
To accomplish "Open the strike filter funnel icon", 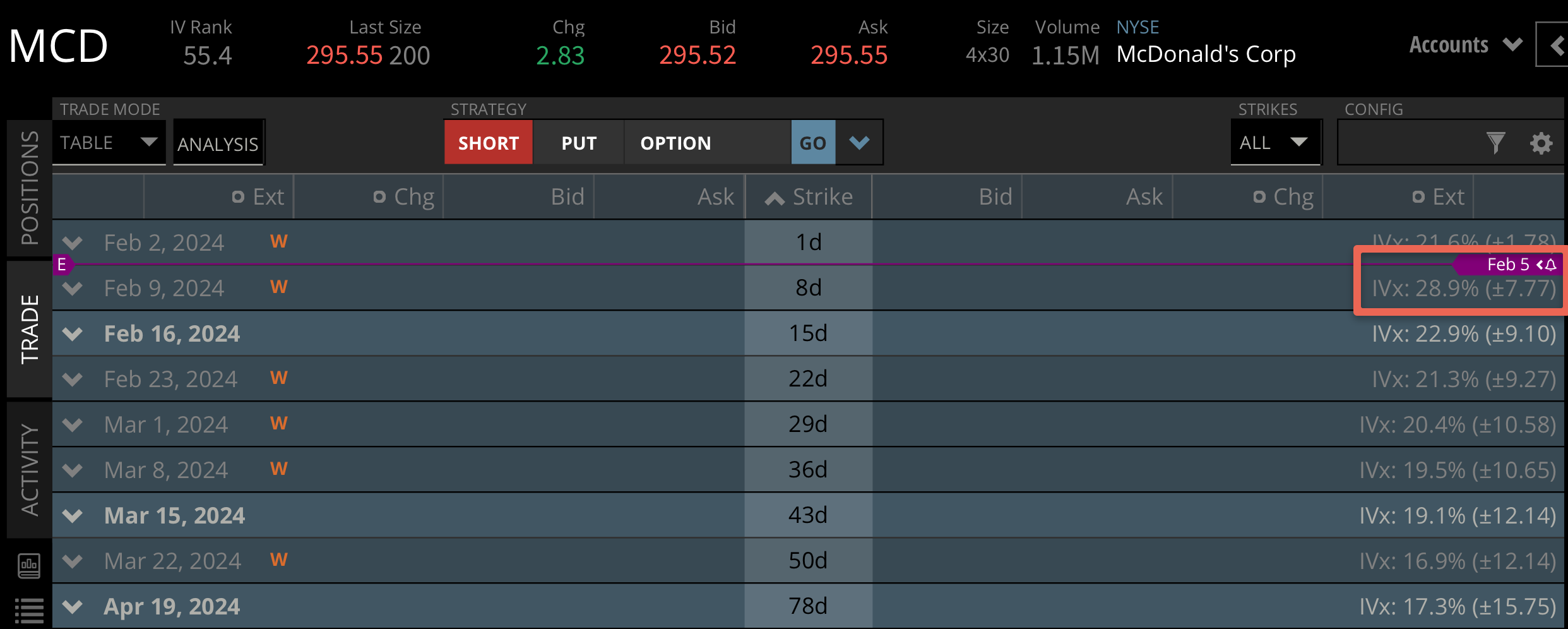I will click(1495, 143).
